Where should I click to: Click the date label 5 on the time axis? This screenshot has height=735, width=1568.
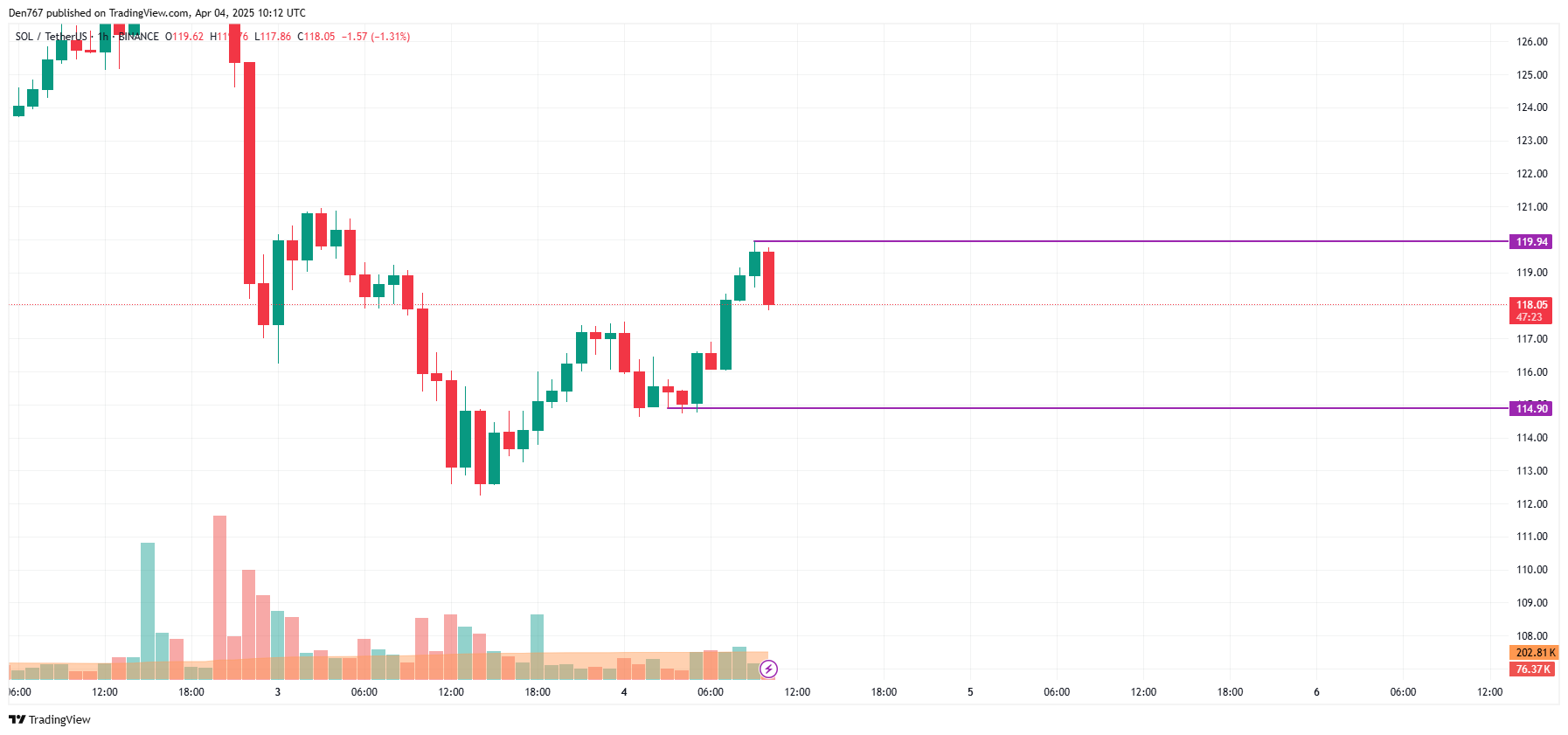[x=970, y=692]
